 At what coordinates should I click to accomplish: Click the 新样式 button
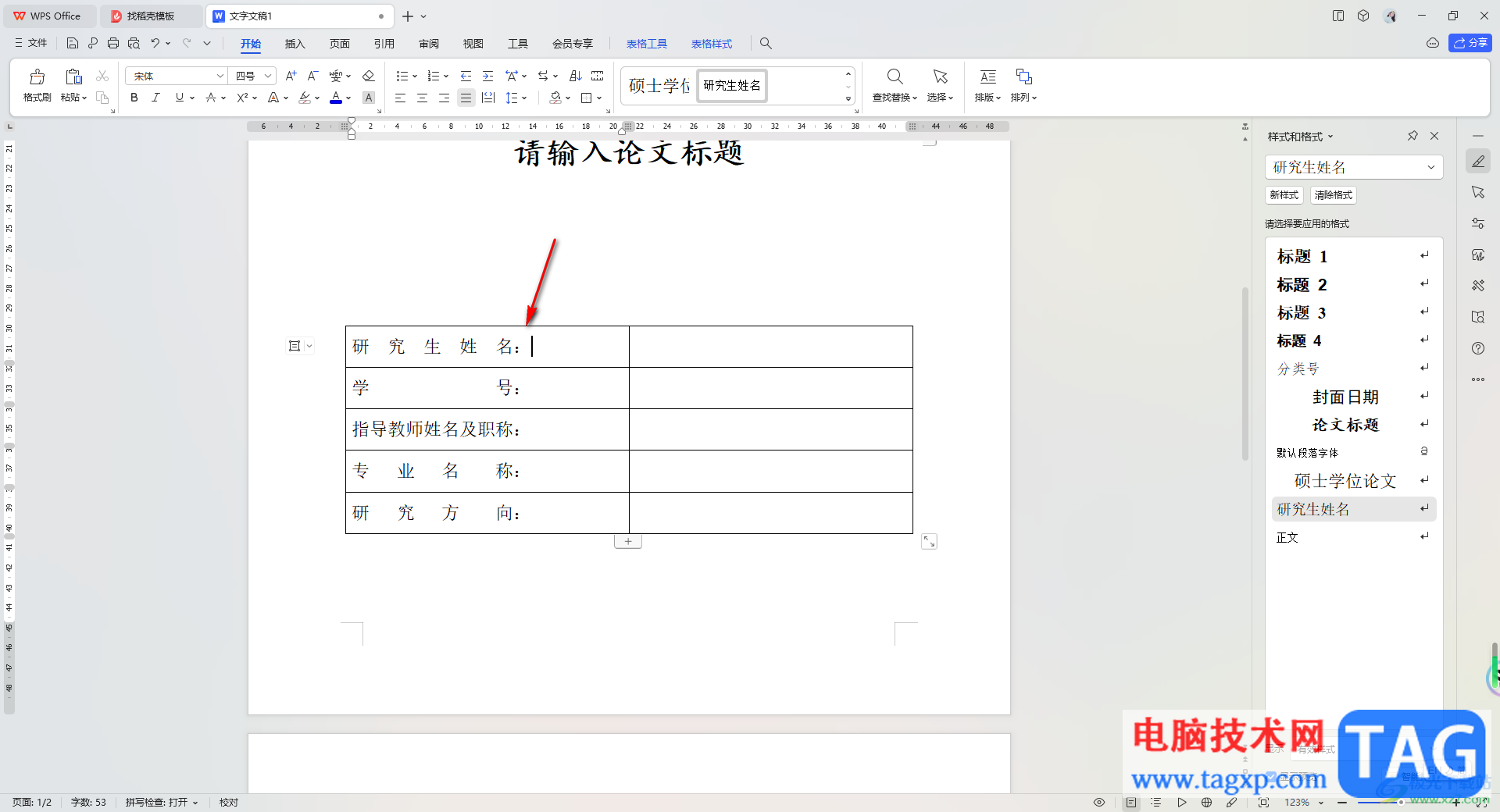coord(1284,195)
